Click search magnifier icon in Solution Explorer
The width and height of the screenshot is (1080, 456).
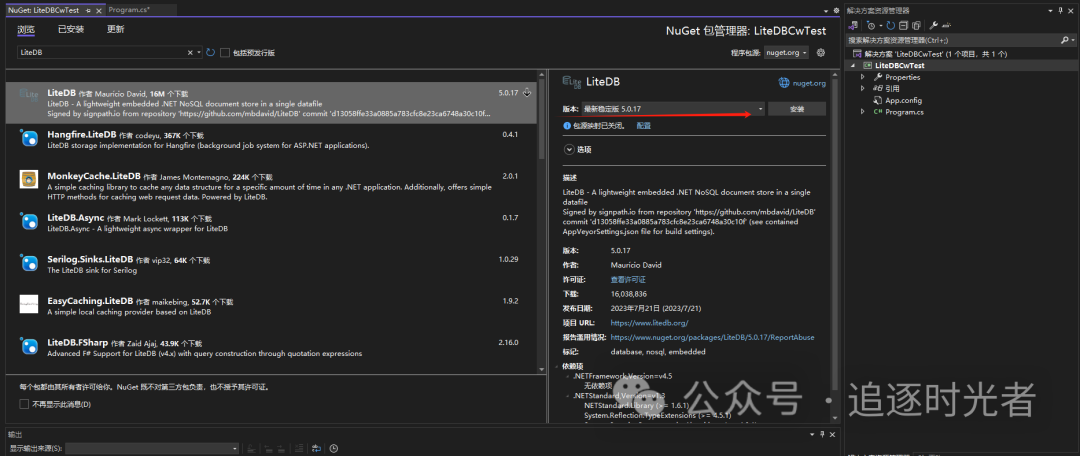(1064, 40)
